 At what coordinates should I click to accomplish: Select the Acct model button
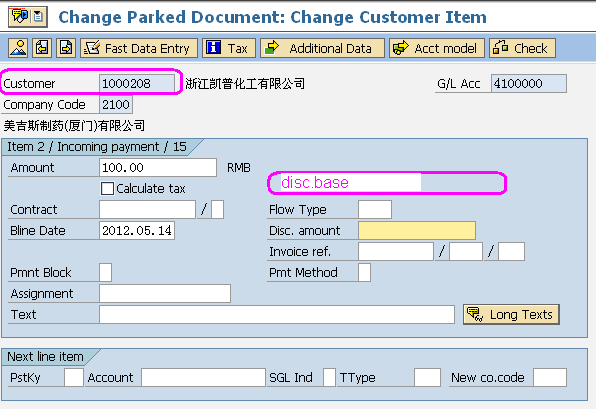[x=437, y=48]
